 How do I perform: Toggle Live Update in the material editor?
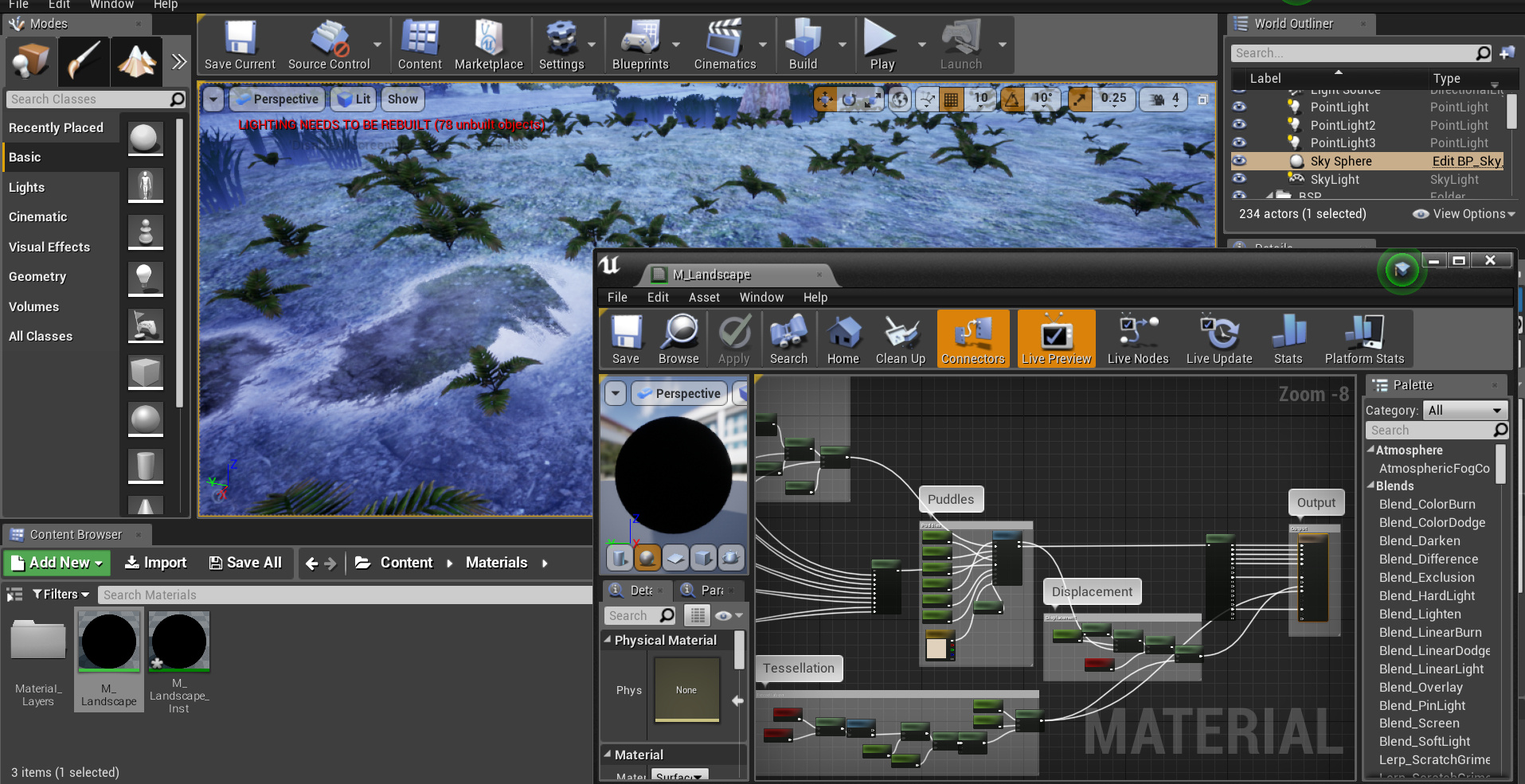point(1219,339)
